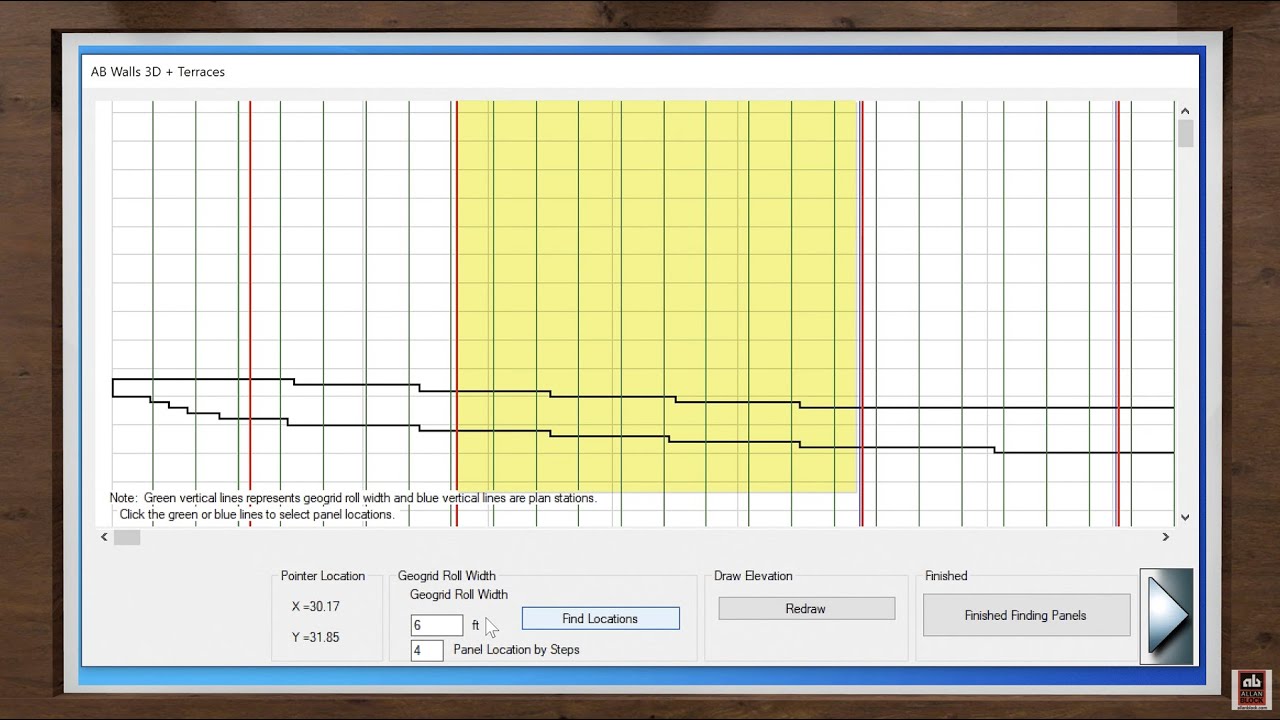
Task: Click the X =30.17 pointer value
Action: pos(315,606)
